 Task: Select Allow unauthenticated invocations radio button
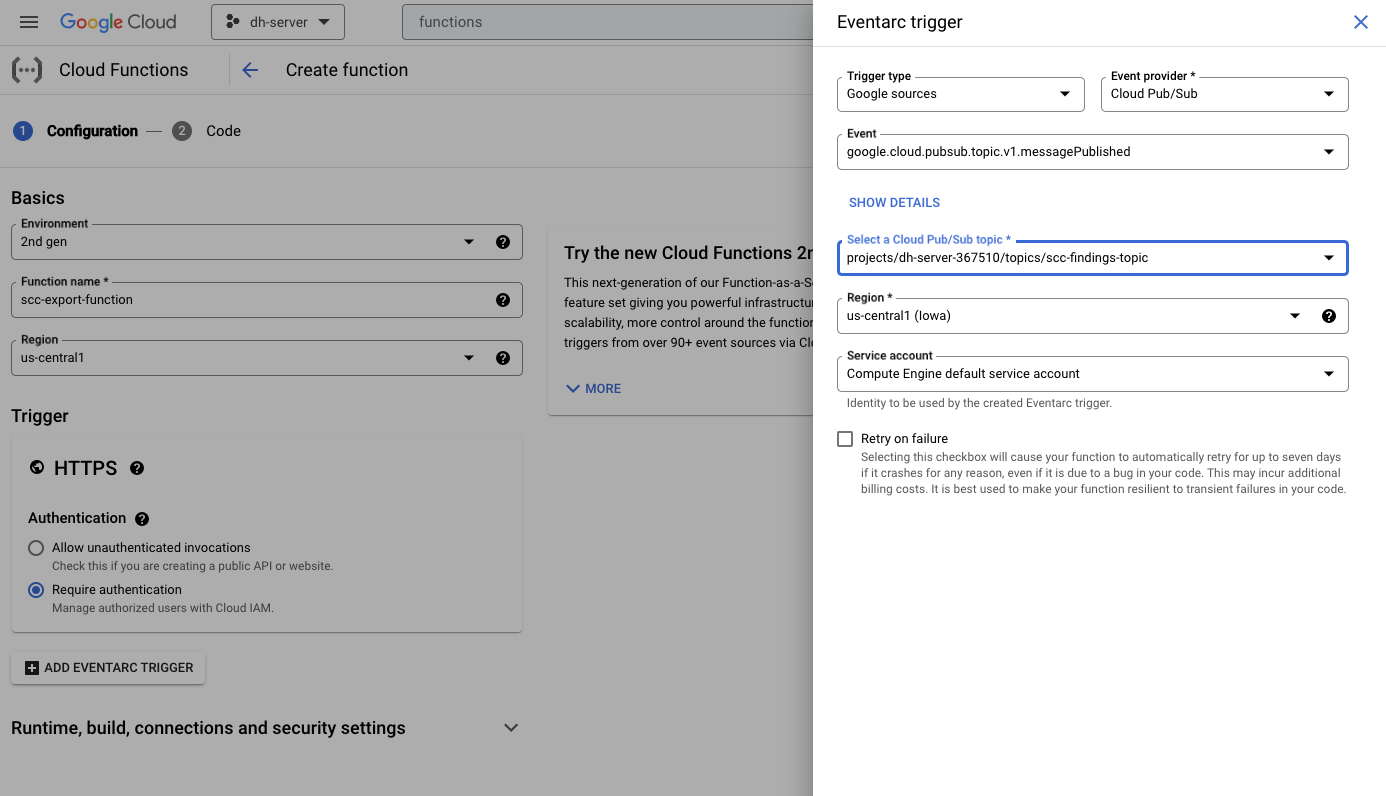tap(36, 548)
